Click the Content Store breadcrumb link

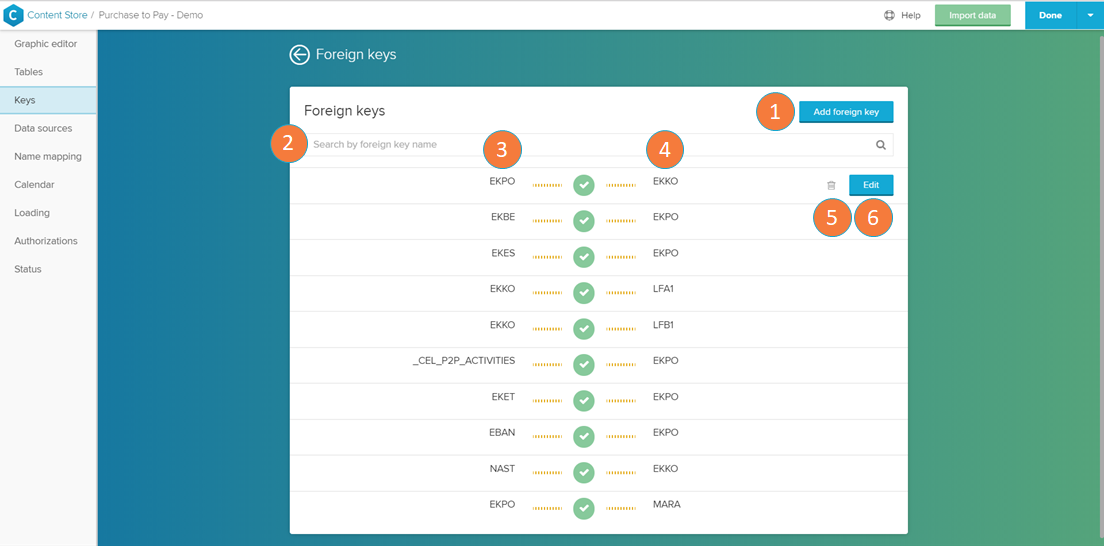coord(58,15)
